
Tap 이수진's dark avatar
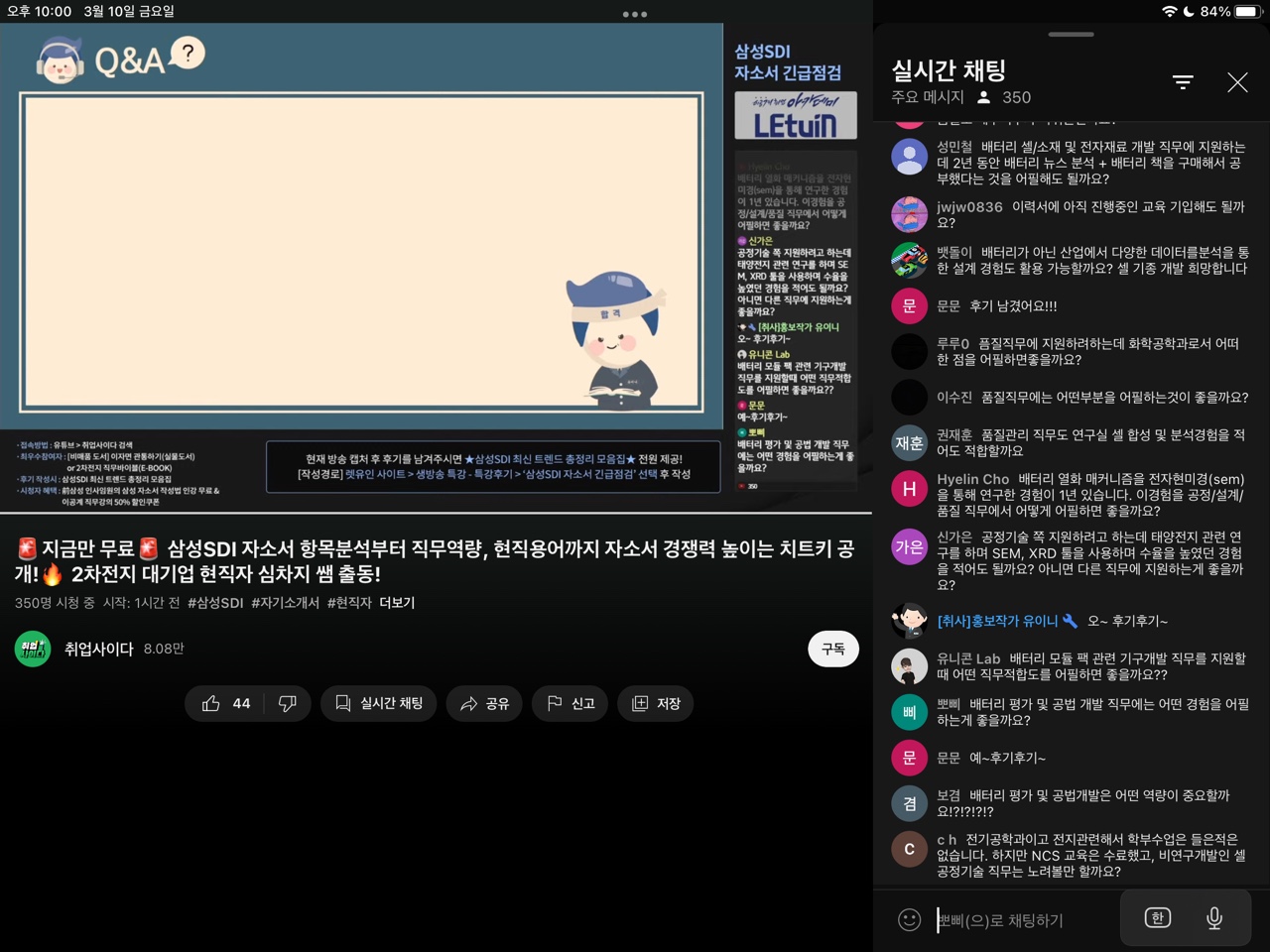tap(909, 397)
